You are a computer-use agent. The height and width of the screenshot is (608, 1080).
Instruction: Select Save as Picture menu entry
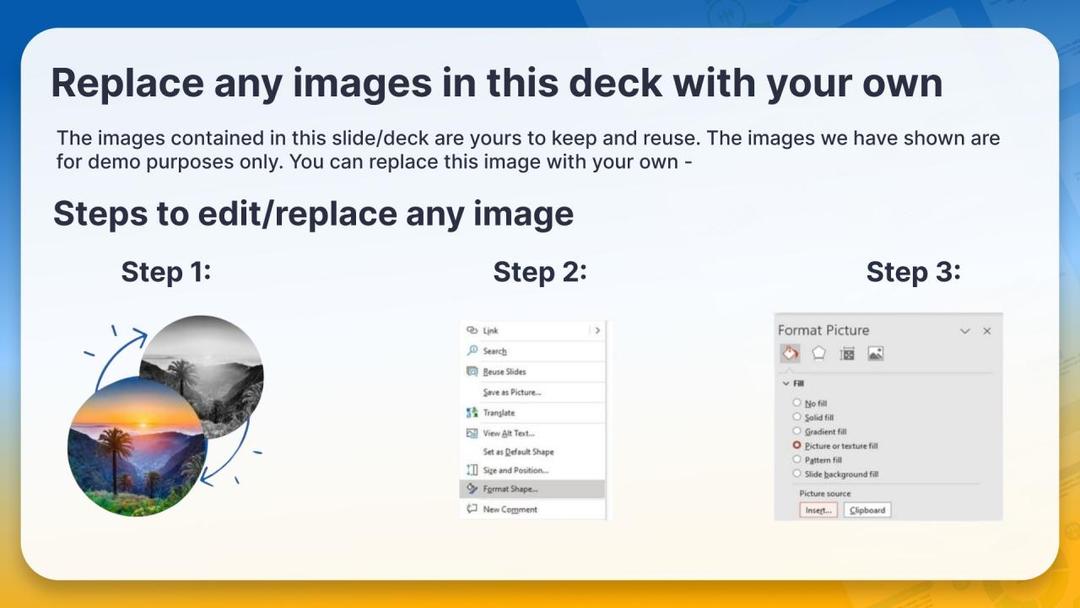point(511,392)
